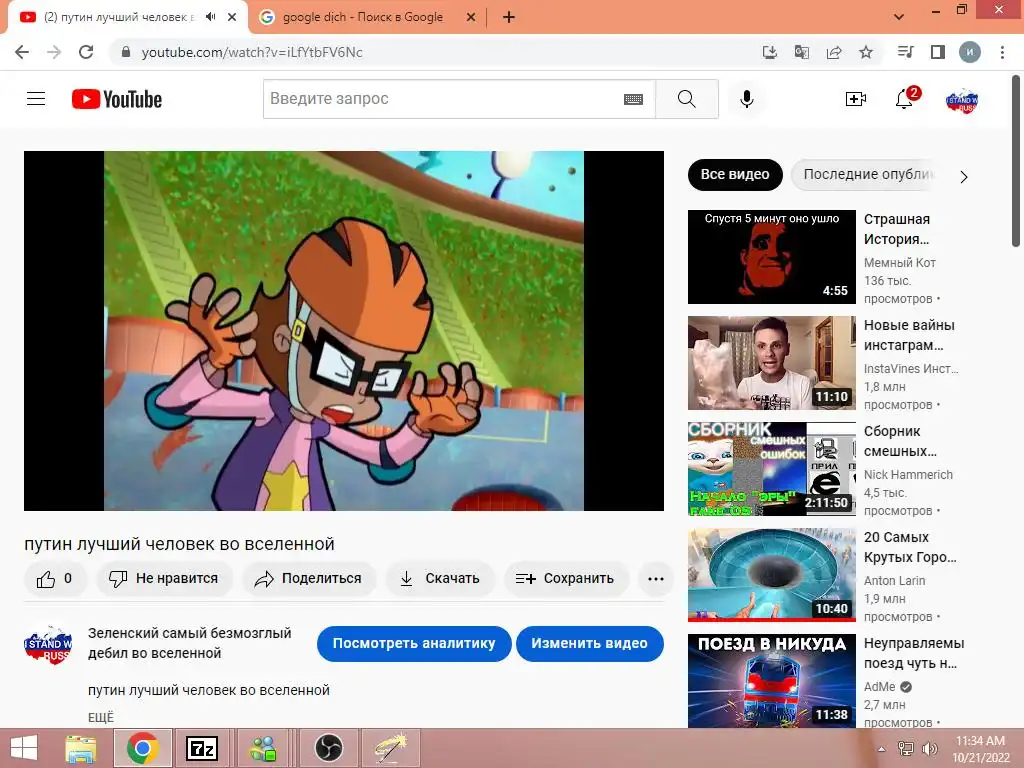
Task: Open the Сборник смешных ошибок thumbnail
Action: (x=771, y=469)
